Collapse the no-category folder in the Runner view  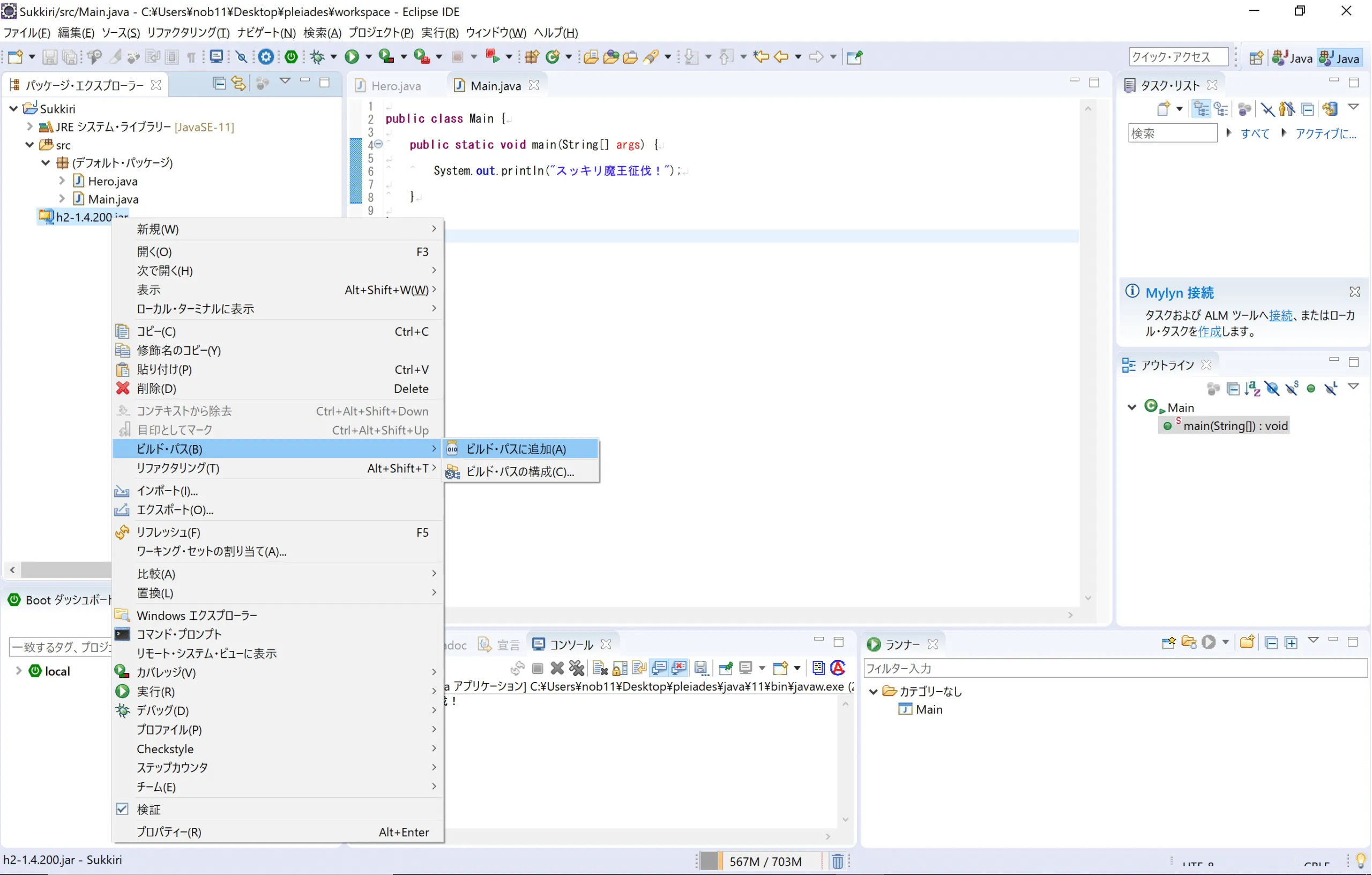click(874, 691)
